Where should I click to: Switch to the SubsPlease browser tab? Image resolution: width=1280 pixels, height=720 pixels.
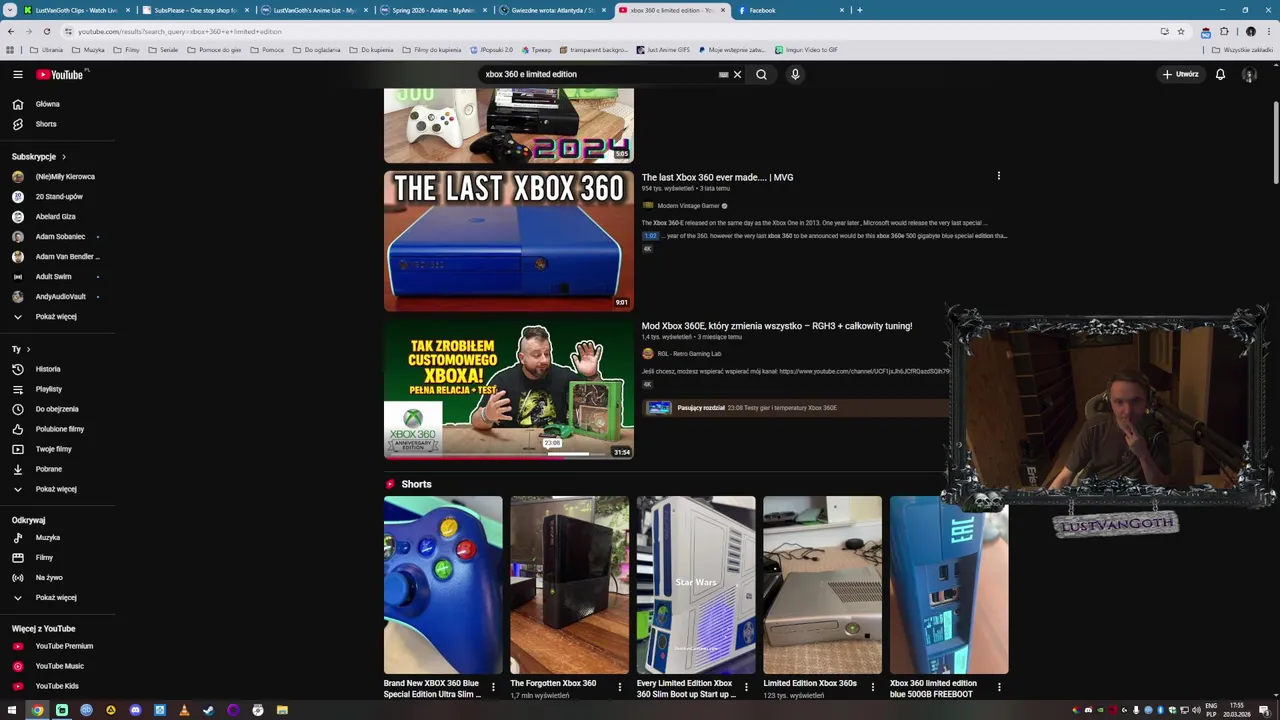coord(193,10)
